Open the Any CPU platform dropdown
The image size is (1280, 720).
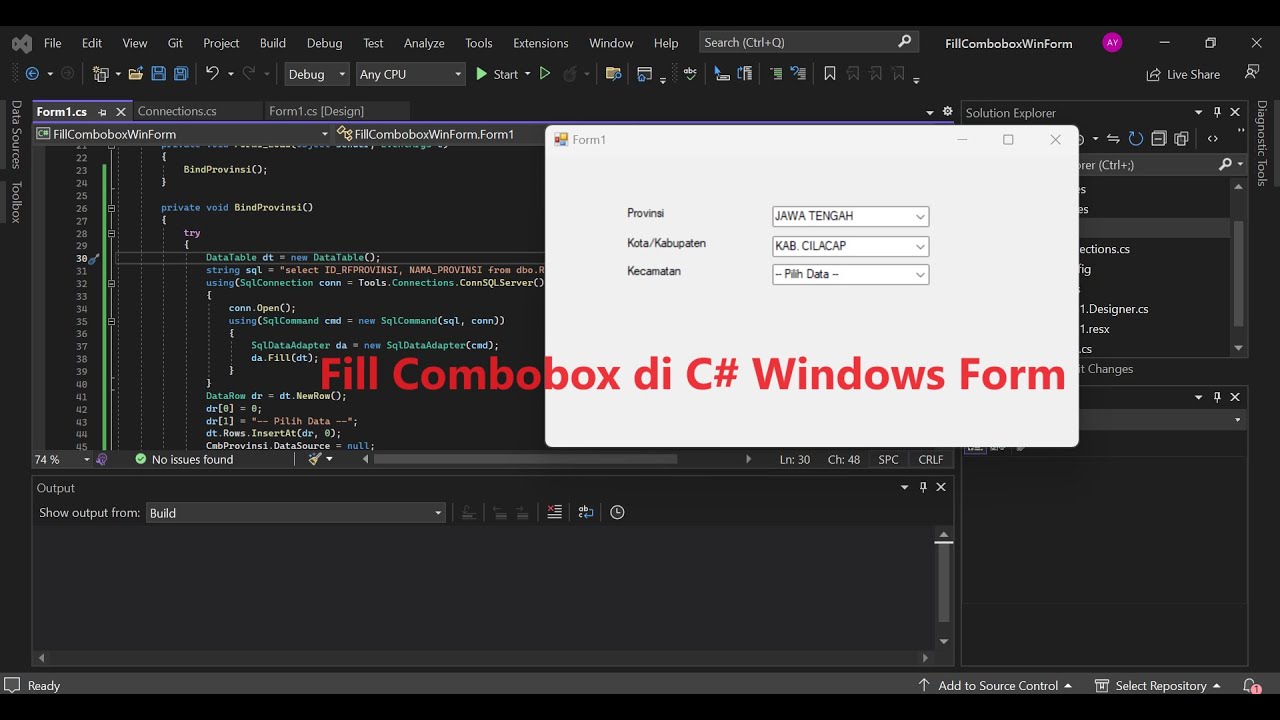(411, 74)
